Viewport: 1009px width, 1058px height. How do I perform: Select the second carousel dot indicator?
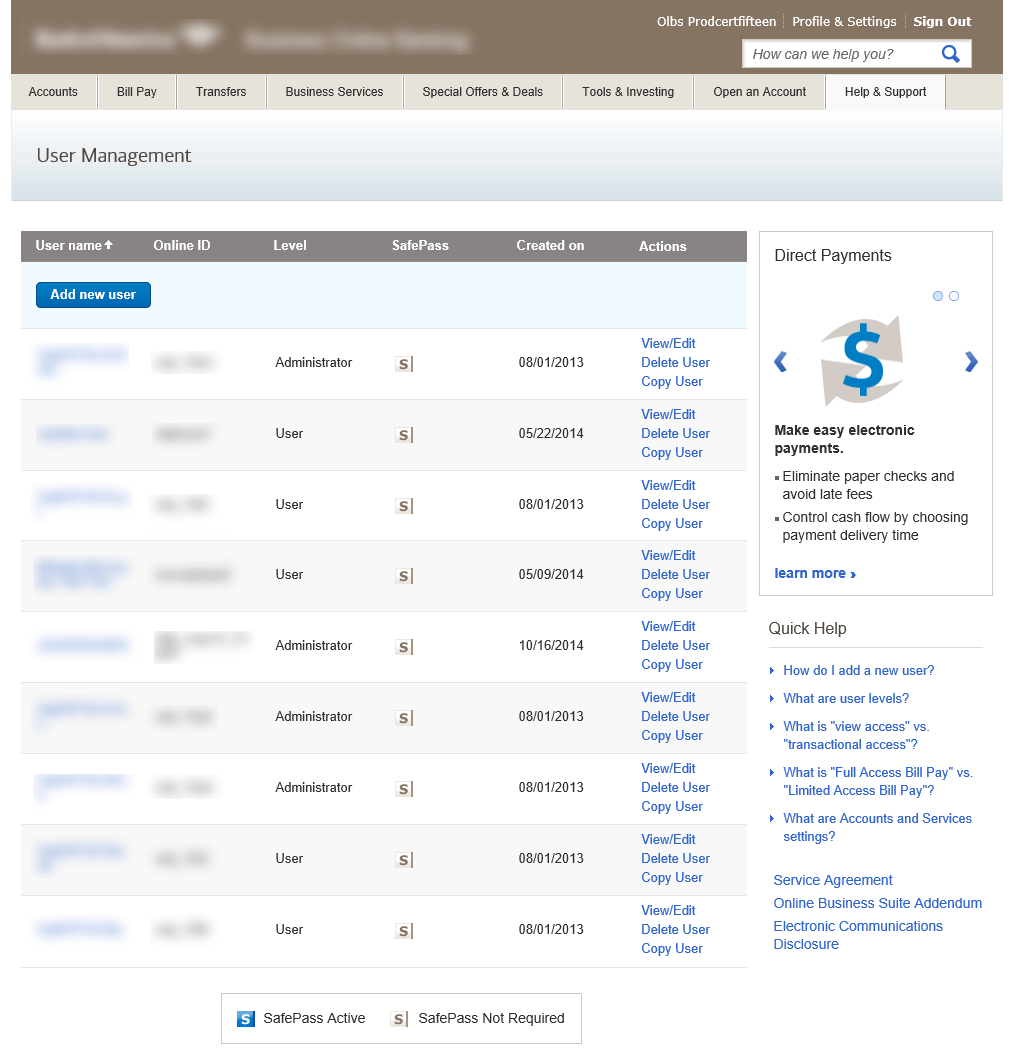click(x=954, y=296)
